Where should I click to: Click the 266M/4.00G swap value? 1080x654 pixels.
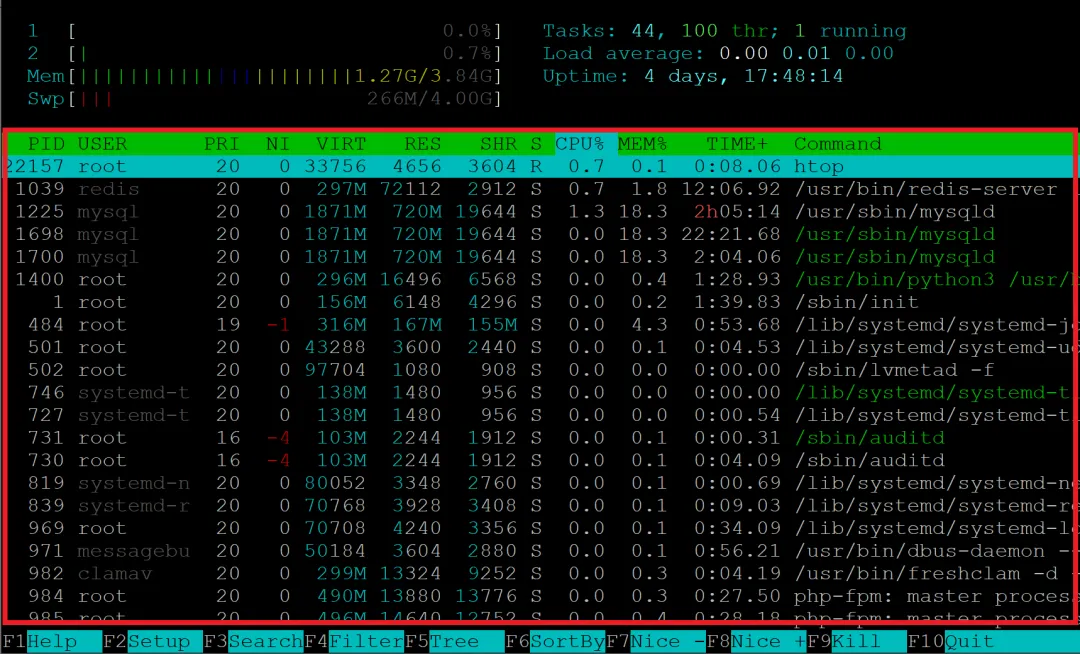[430, 99]
